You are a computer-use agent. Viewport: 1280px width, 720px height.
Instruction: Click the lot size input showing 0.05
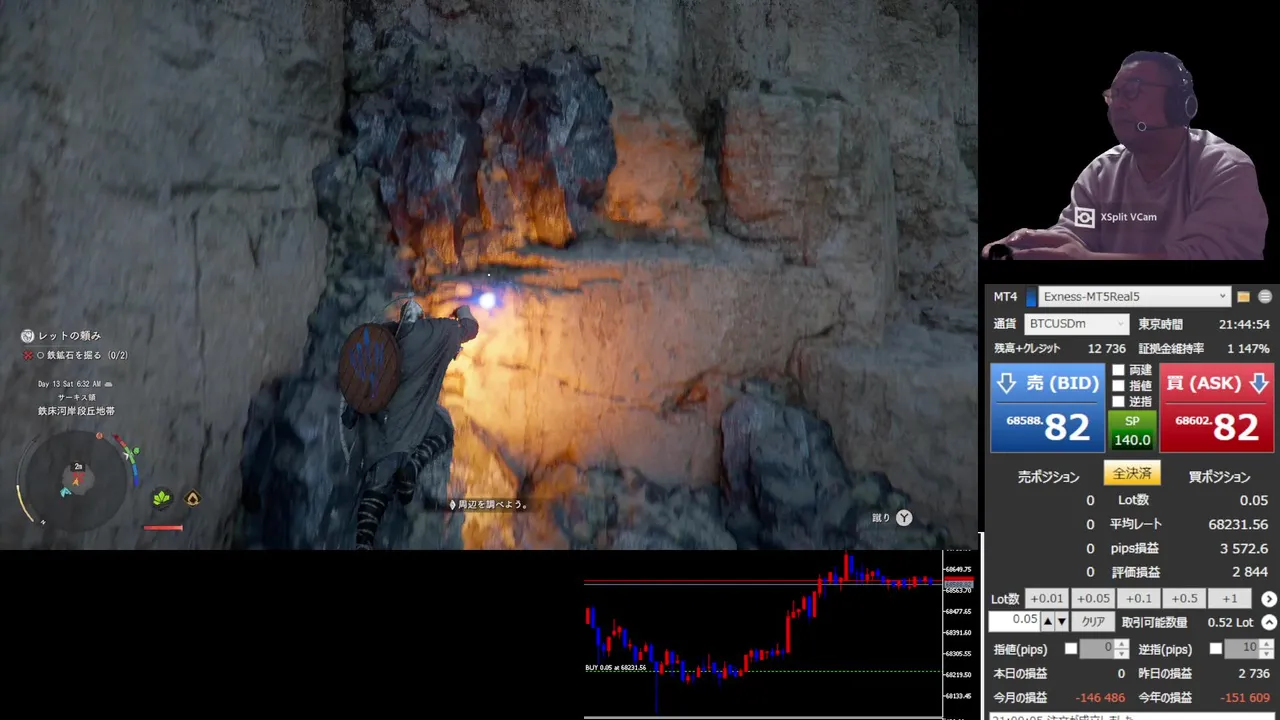point(1014,621)
